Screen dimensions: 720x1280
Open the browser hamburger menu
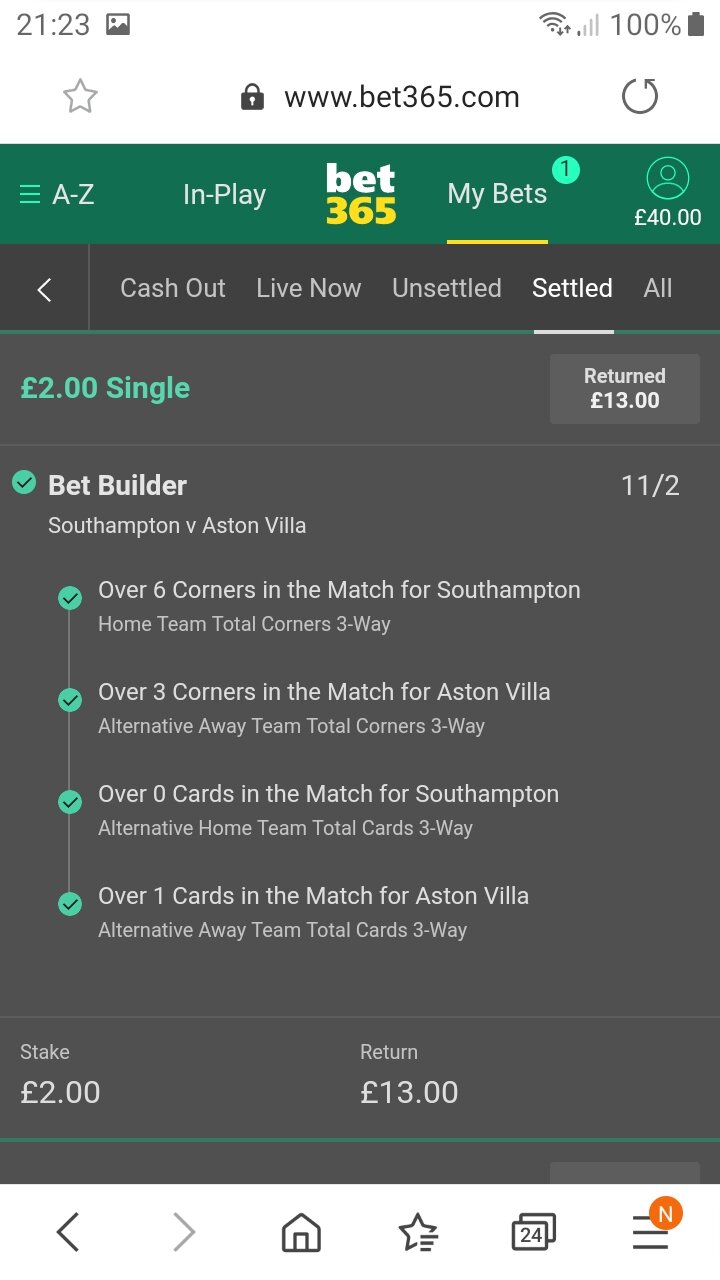coord(650,1232)
